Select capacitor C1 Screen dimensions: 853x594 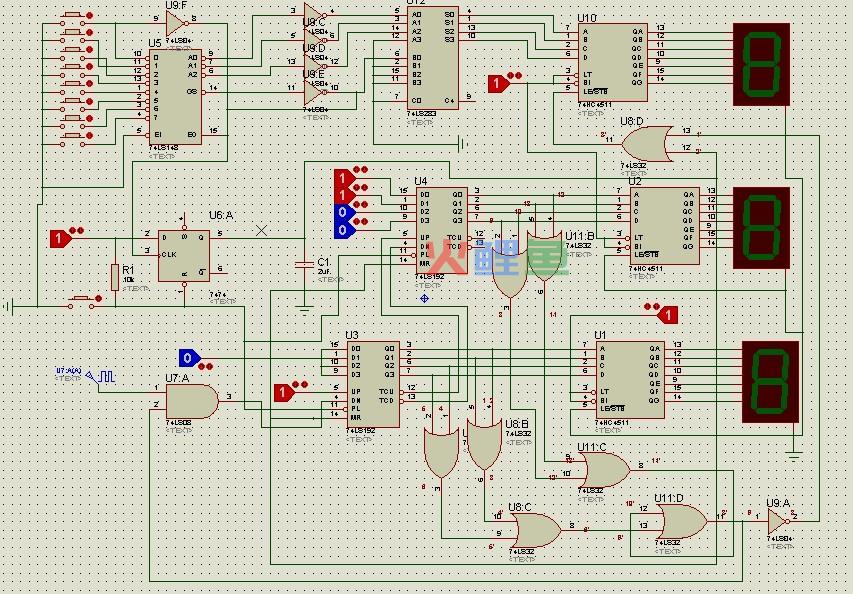[x=304, y=265]
